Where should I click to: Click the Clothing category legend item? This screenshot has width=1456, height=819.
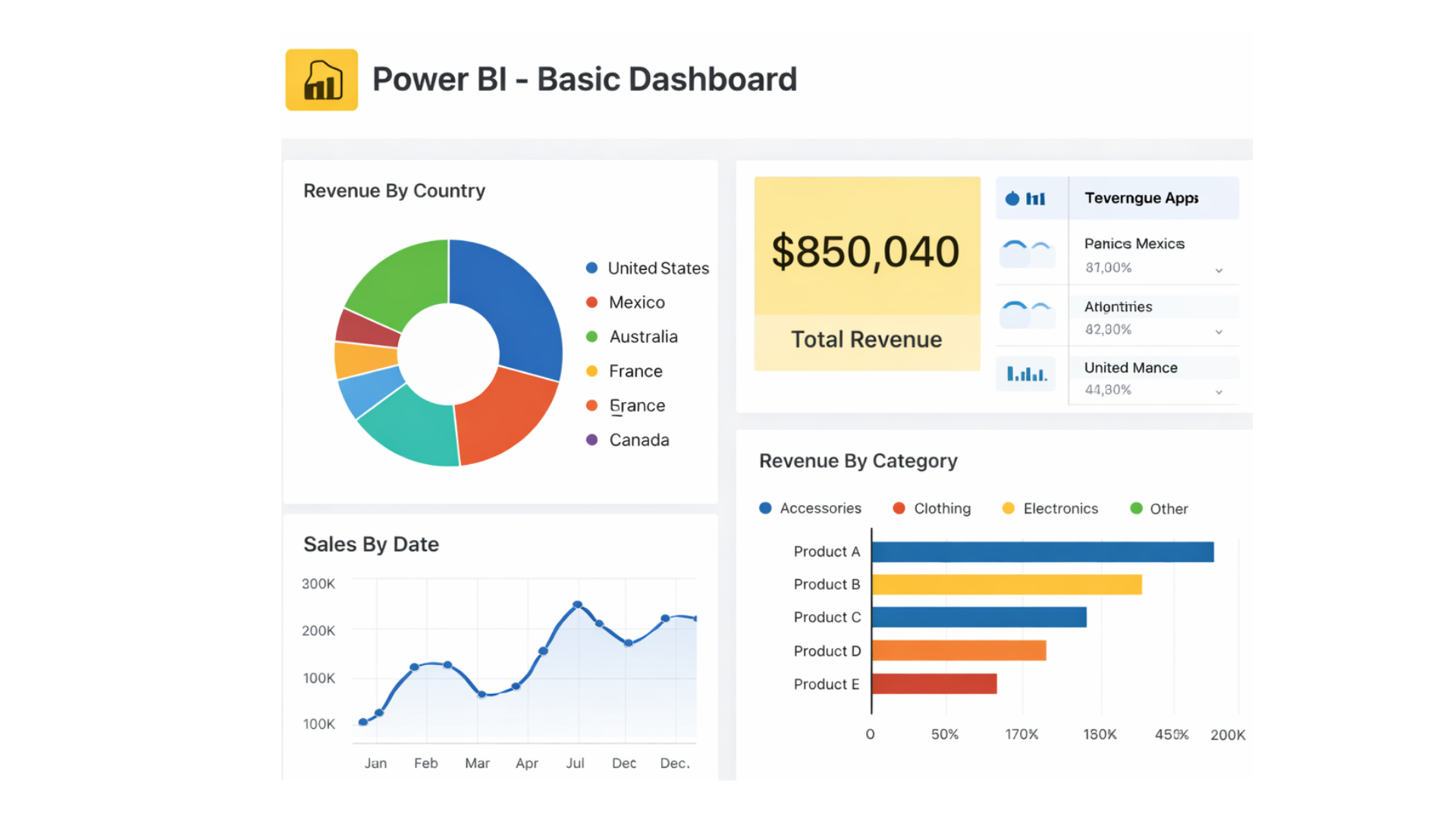(931, 508)
